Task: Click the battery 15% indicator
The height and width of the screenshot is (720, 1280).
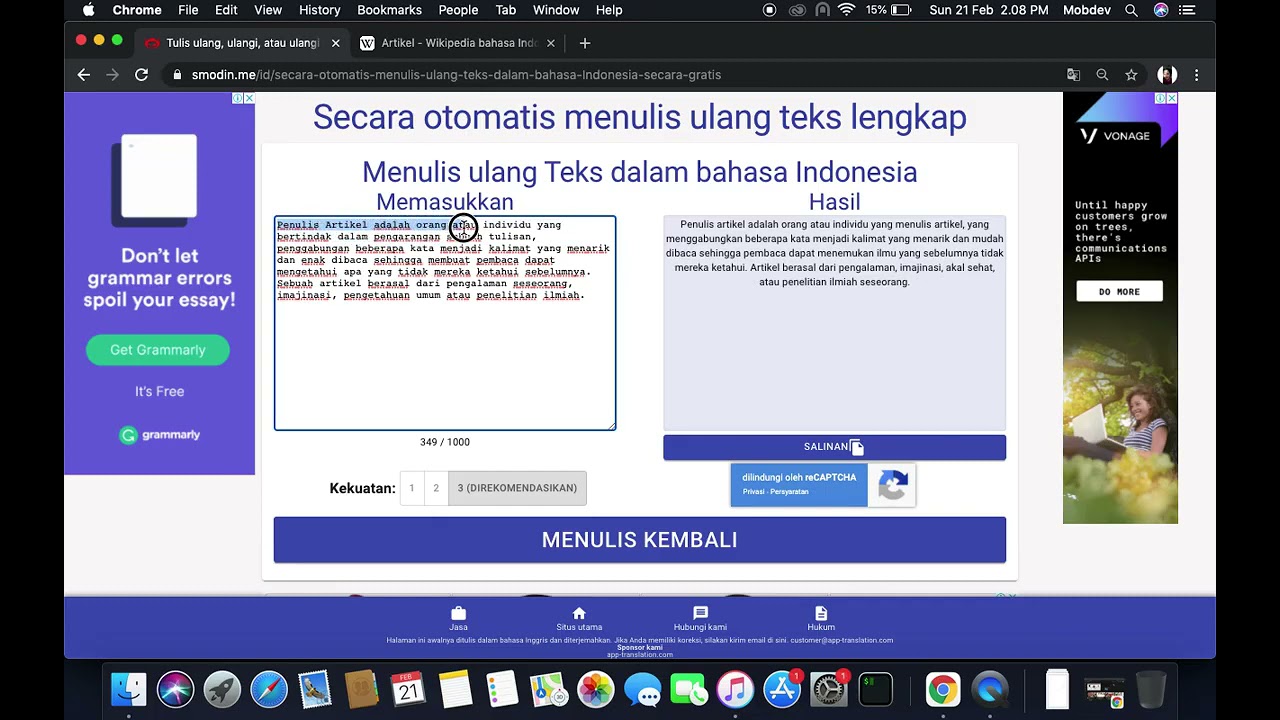Action: point(888,10)
